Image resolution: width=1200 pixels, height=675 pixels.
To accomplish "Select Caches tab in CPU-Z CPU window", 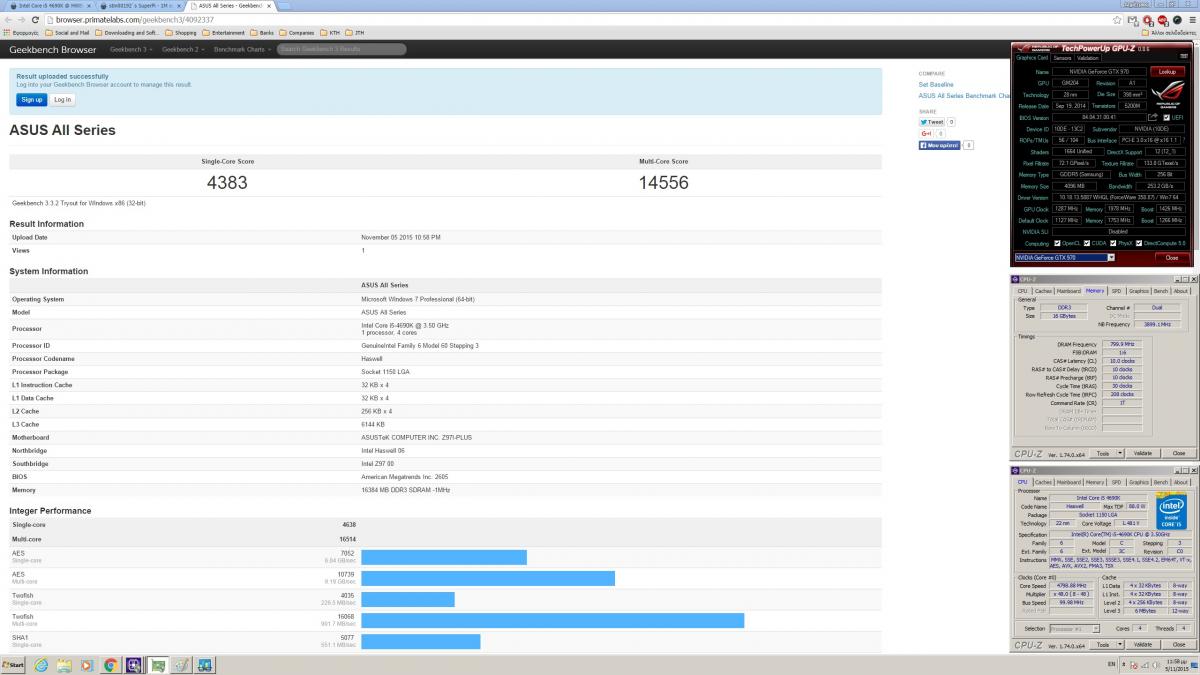I will [x=1043, y=482].
